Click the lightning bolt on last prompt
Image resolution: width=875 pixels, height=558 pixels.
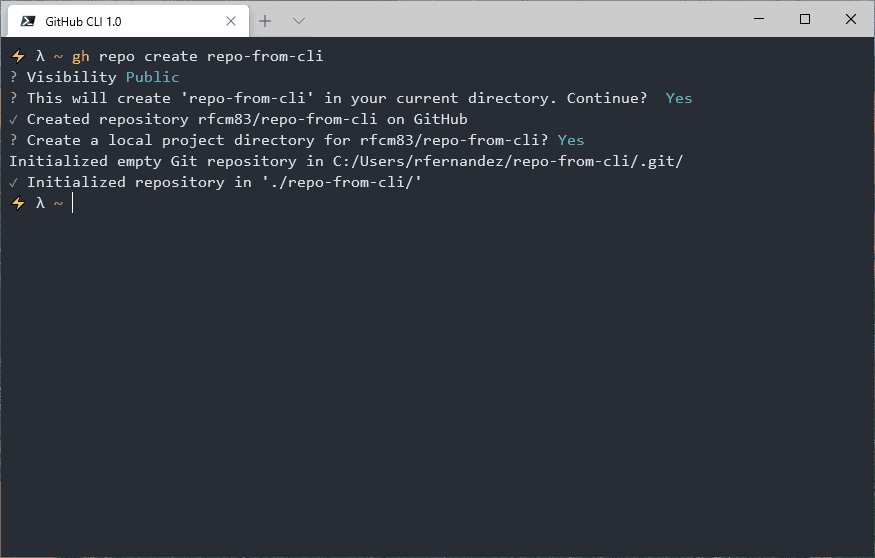tap(18, 203)
